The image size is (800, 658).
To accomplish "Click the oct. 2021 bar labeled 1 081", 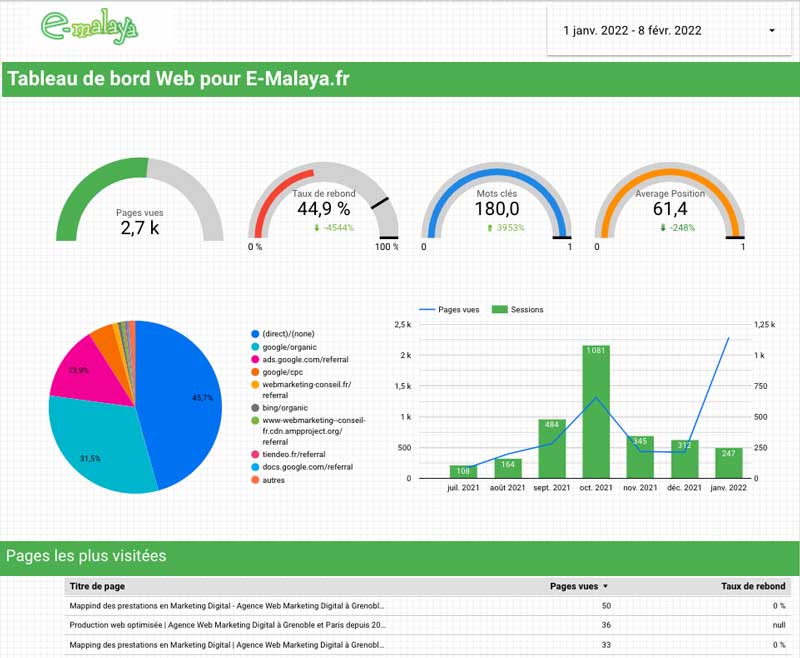I will tap(596, 412).
